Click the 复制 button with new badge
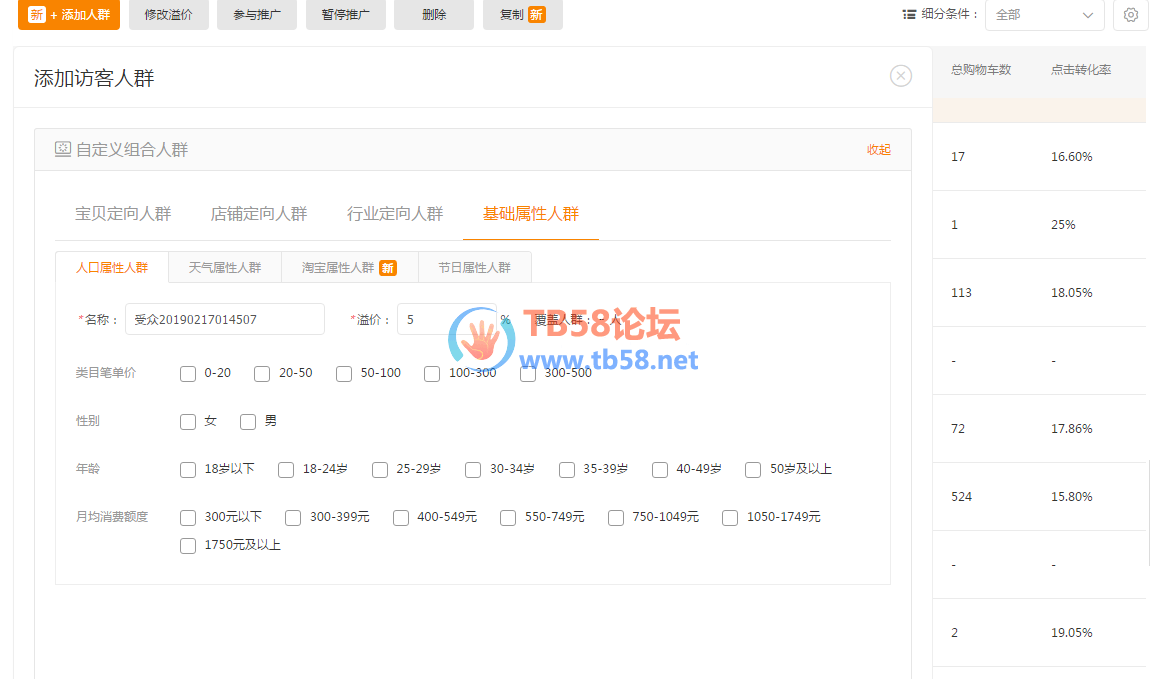Viewport: 1150px width, 679px height. click(x=522, y=15)
